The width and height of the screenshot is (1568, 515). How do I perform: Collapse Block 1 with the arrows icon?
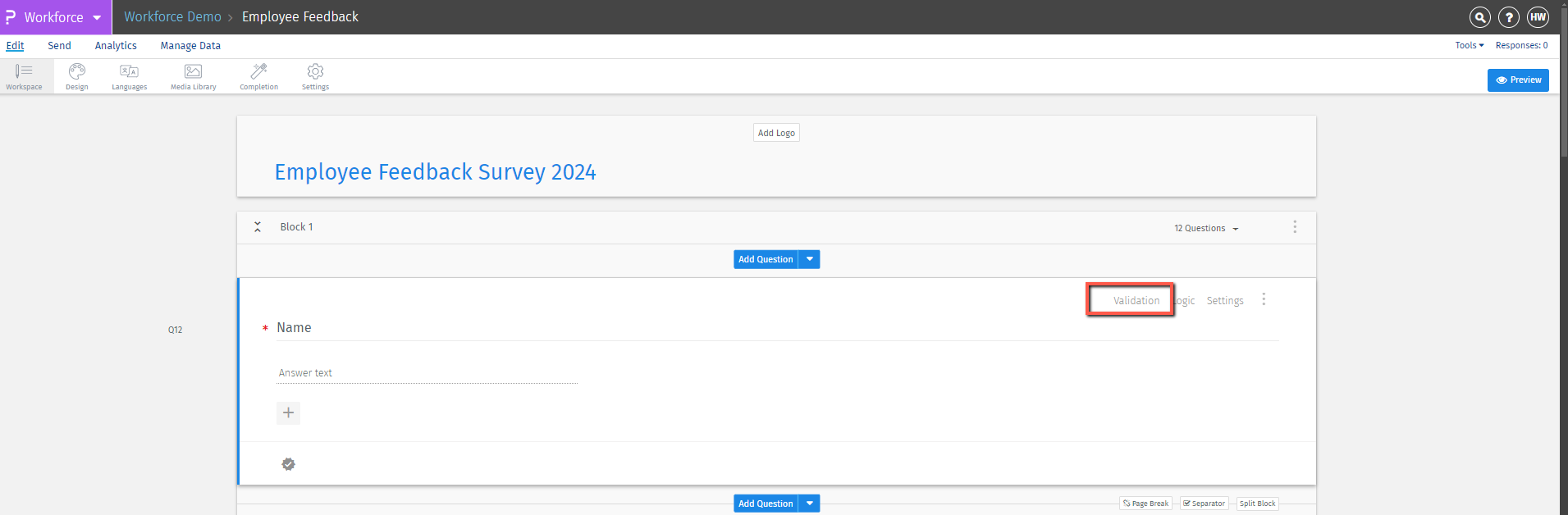tap(258, 227)
